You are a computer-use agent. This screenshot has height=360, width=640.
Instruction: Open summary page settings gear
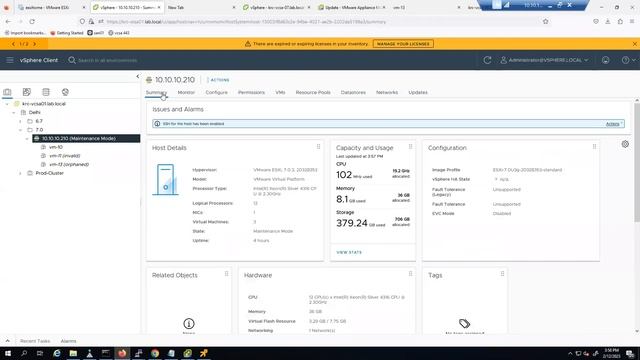625,144
